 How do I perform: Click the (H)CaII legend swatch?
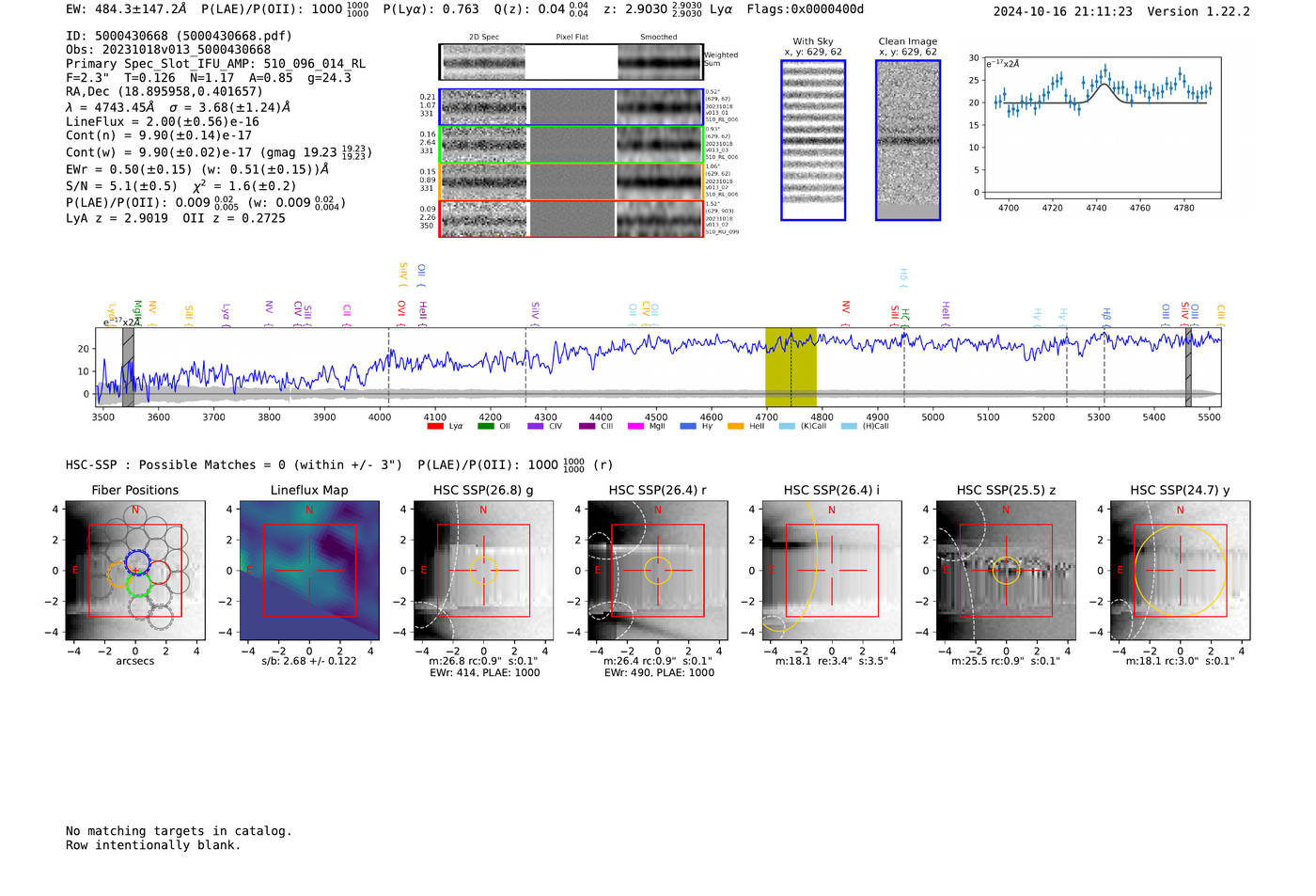(849, 426)
